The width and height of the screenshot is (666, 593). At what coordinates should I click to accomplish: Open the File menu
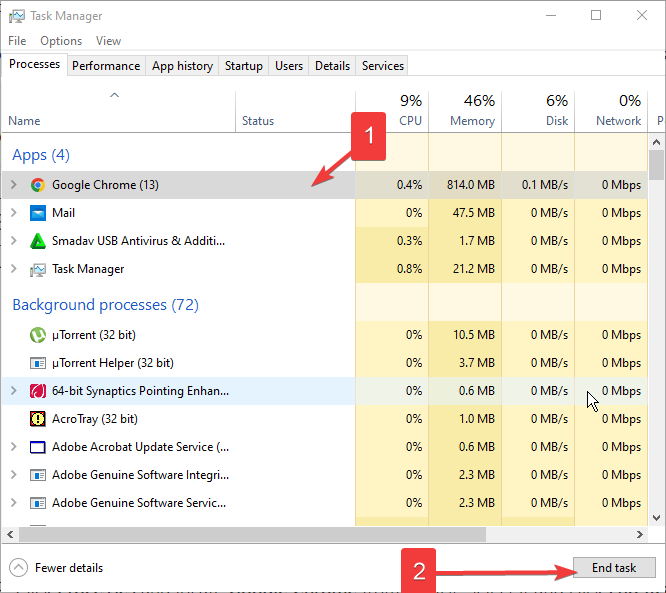[x=17, y=41]
